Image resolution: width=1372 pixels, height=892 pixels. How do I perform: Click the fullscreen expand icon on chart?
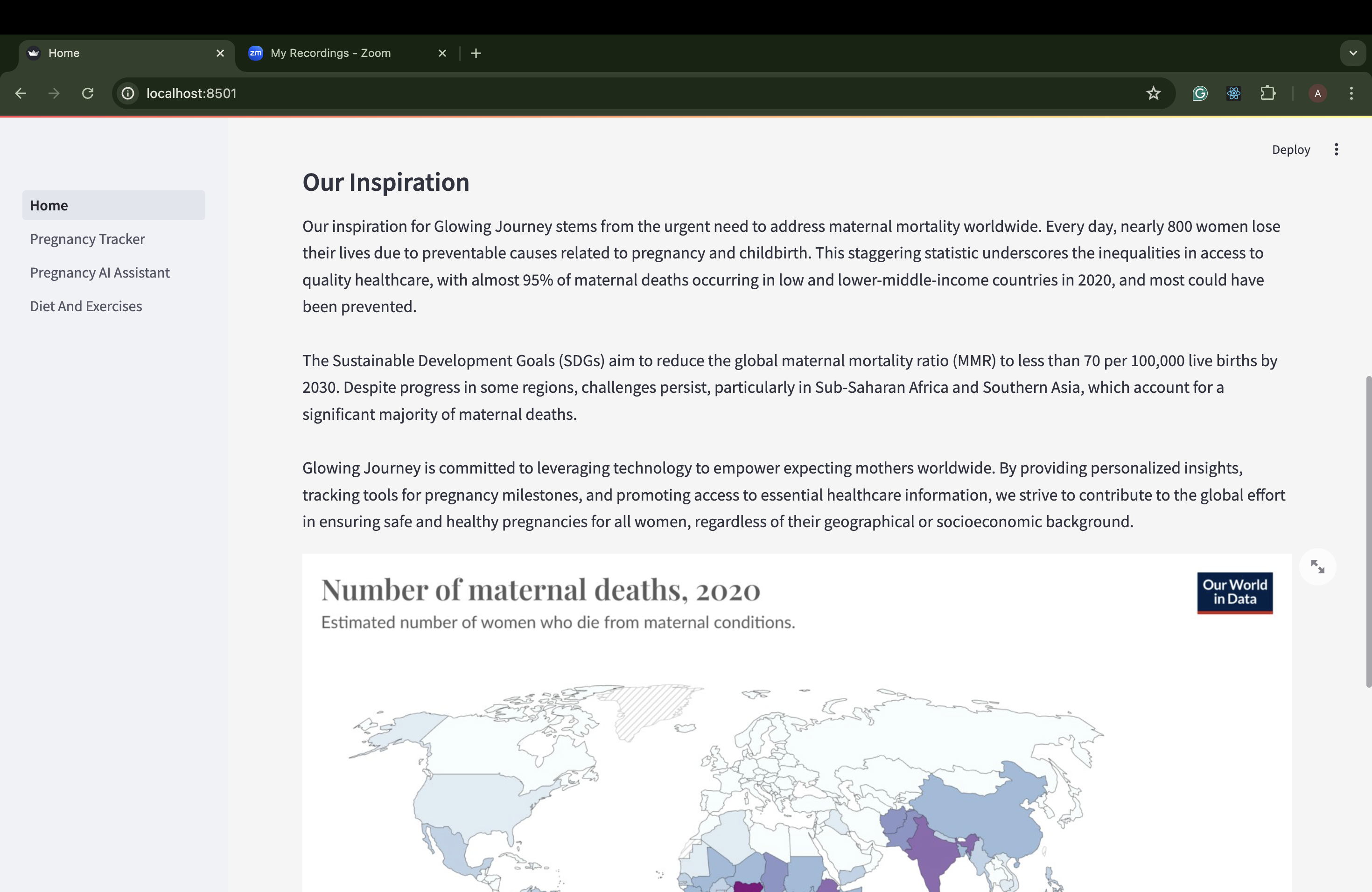(1317, 566)
